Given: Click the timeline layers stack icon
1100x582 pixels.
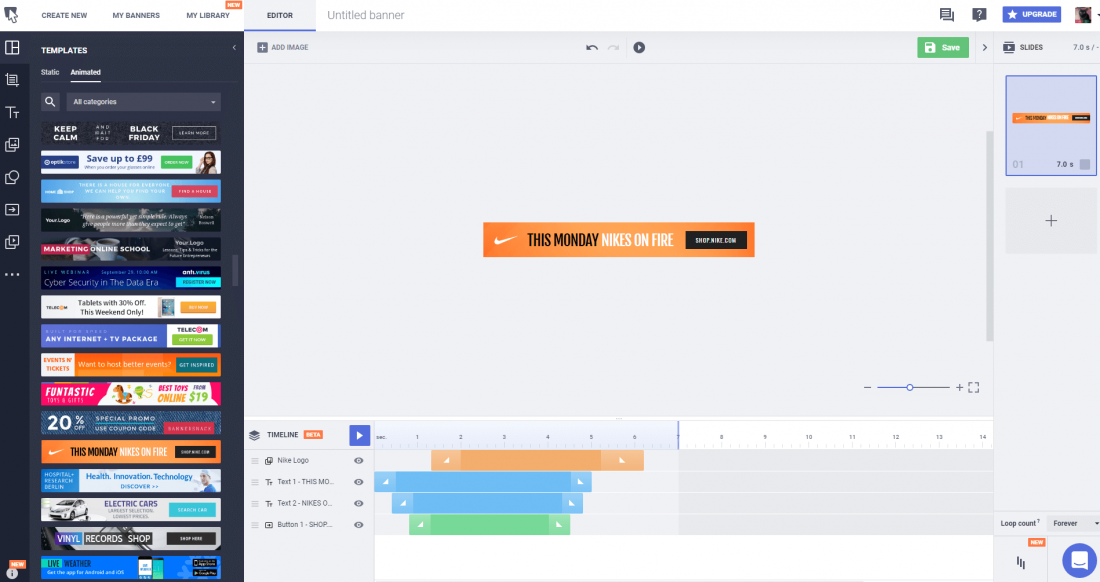Looking at the screenshot, I should (255, 435).
